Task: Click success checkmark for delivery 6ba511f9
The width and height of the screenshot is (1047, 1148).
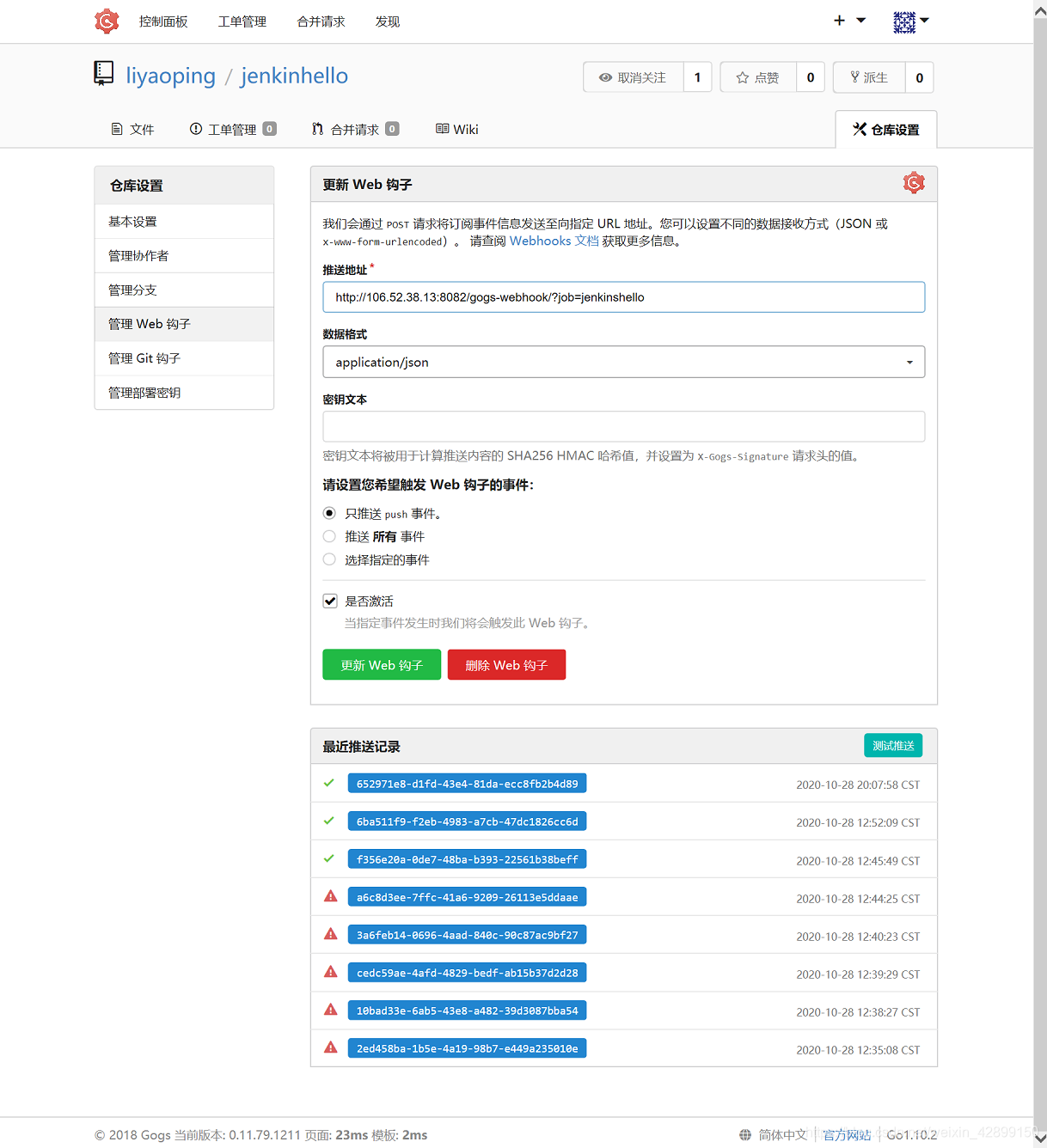Action: (329, 821)
